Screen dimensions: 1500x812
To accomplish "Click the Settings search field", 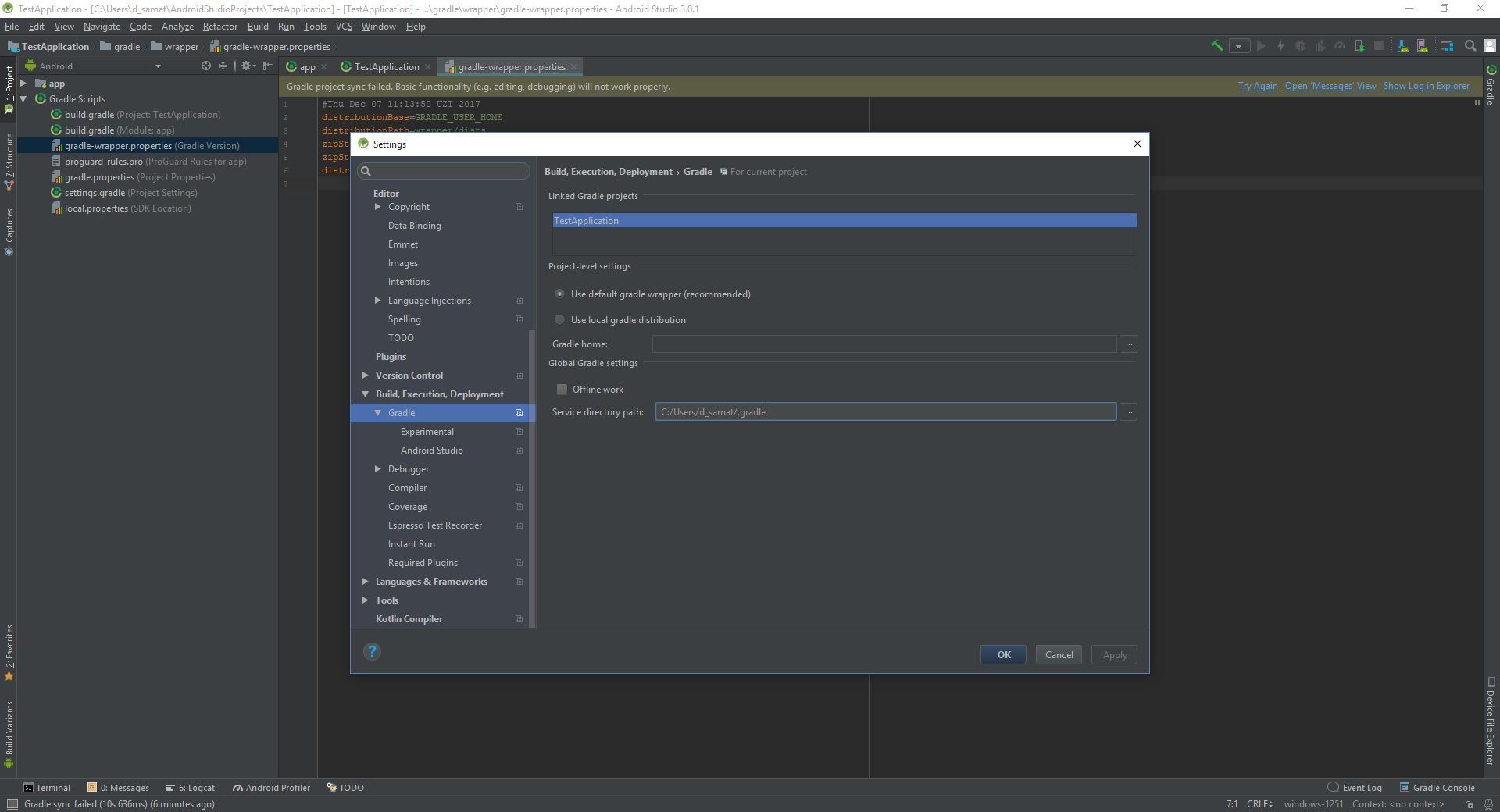I will tap(444, 171).
